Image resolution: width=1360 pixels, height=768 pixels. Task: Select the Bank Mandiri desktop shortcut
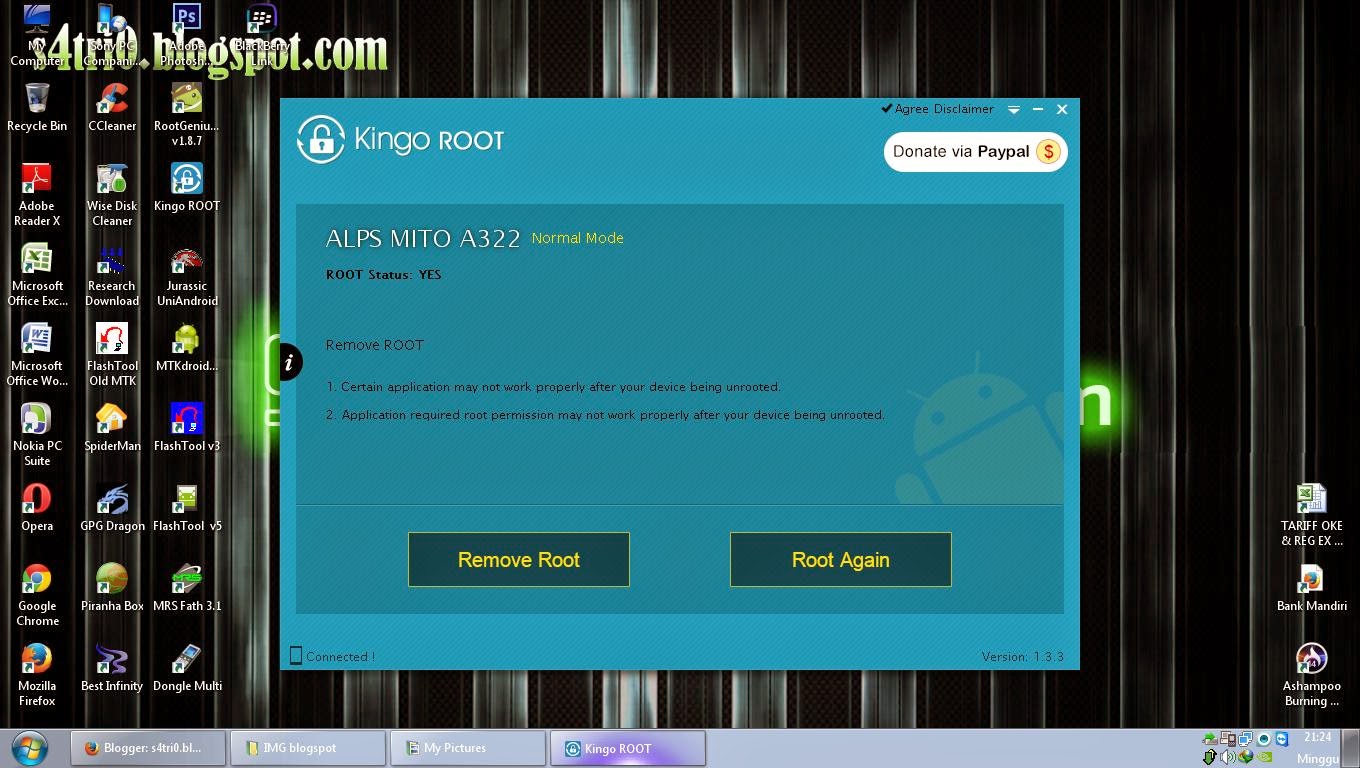[x=1311, y=587]
